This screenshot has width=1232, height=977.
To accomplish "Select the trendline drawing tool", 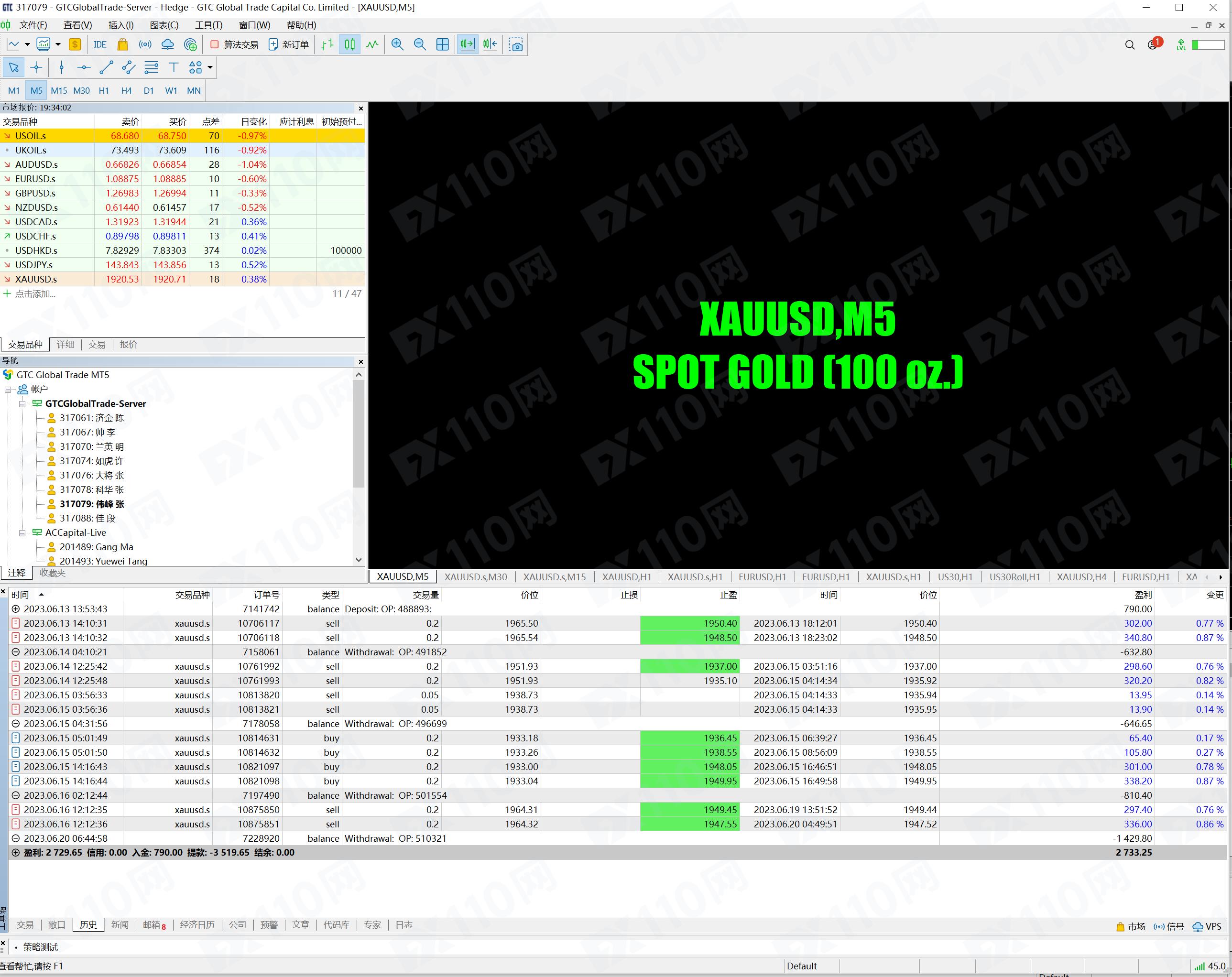I will tap(106, 67).
